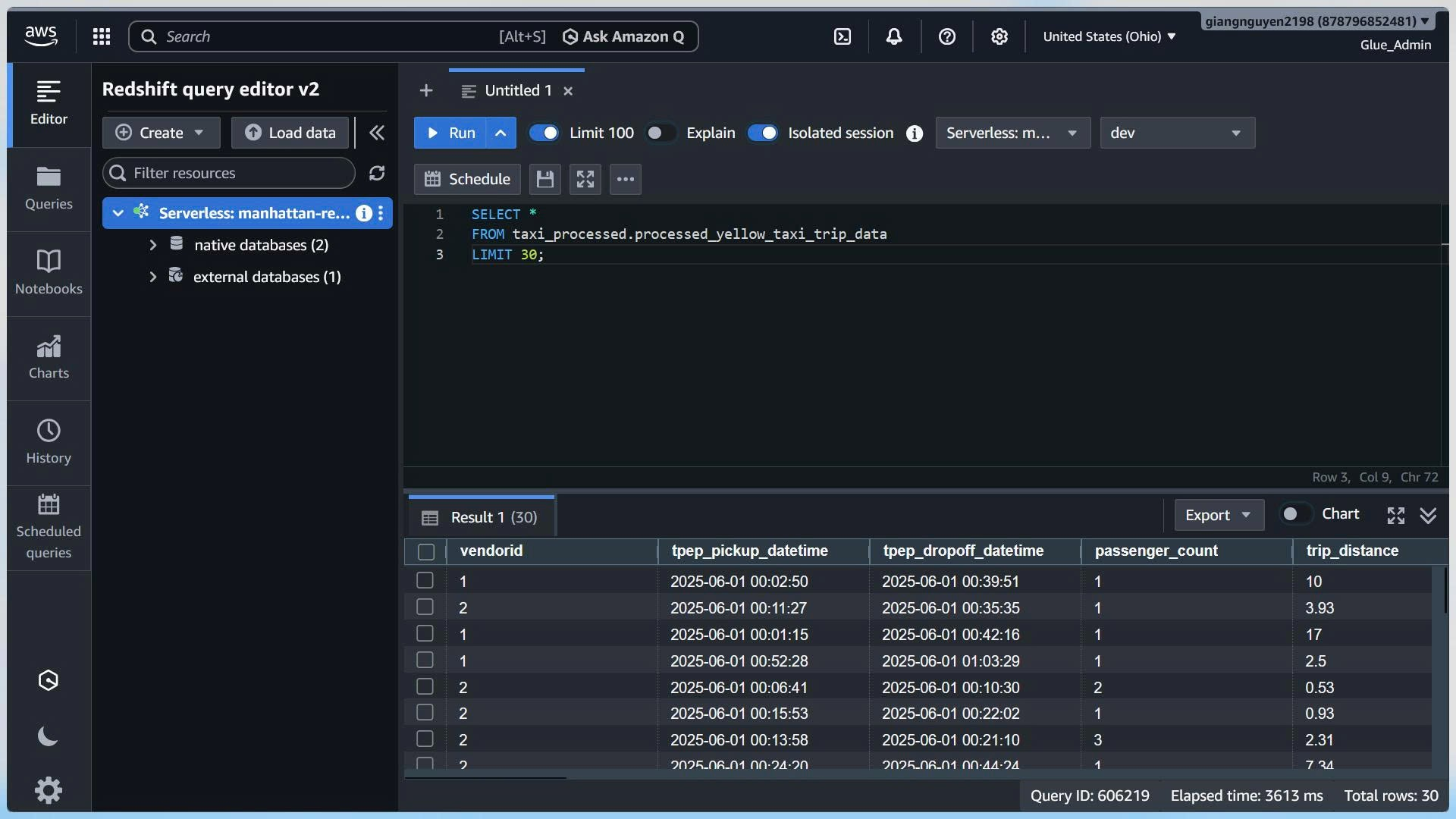
Task: Click the Run button
Action: pos(450,133)
